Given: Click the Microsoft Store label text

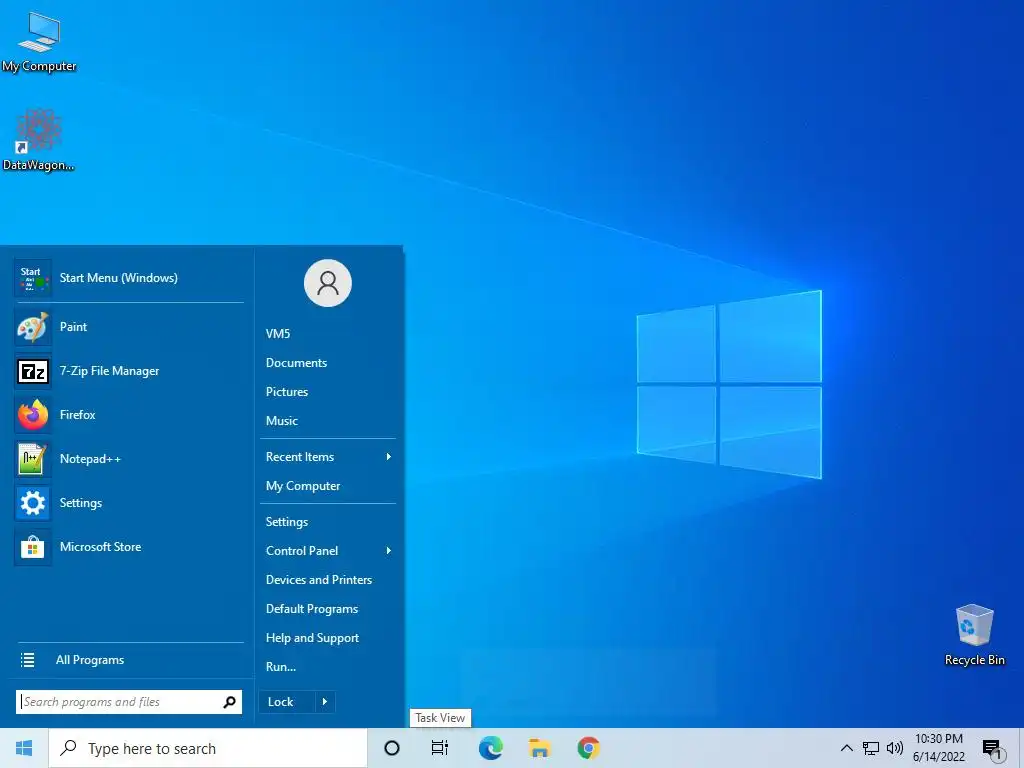Looking at the screenshot, I should point(101,547).
